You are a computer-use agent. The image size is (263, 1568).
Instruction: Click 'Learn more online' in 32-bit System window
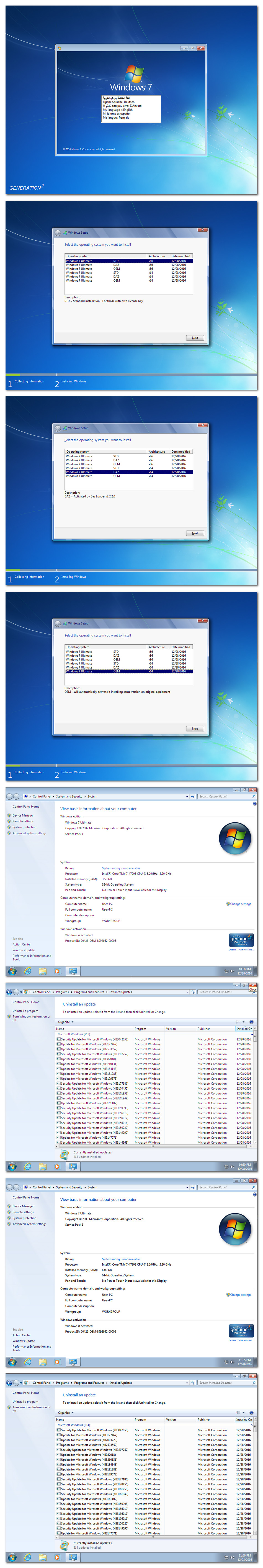tap(241, 949)
